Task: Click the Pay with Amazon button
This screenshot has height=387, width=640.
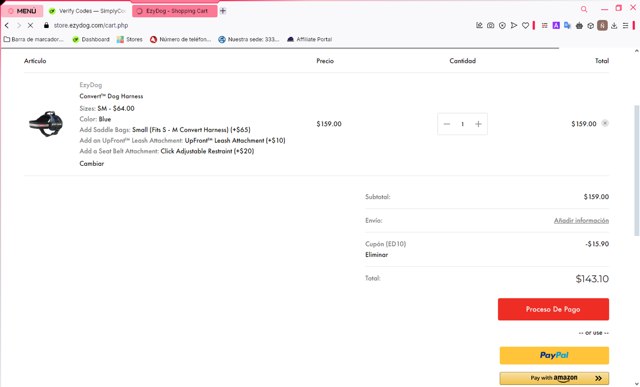Action: (x=554, y=378)
